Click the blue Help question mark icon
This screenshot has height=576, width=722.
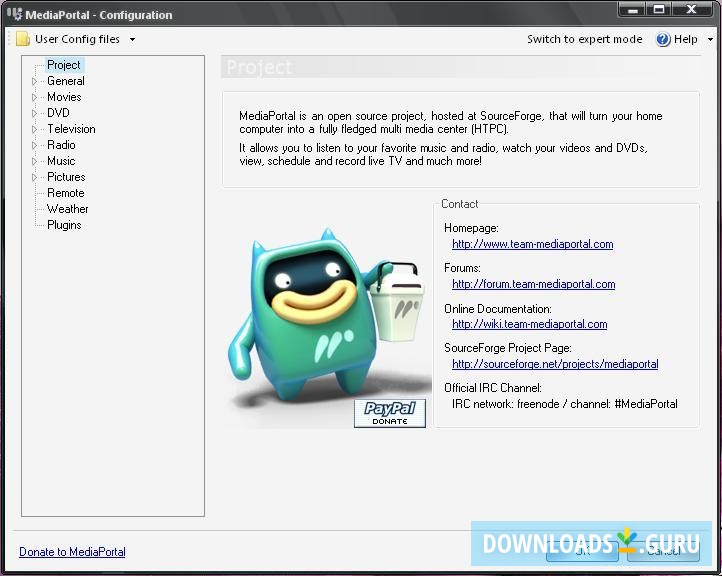tap(663, 40)
